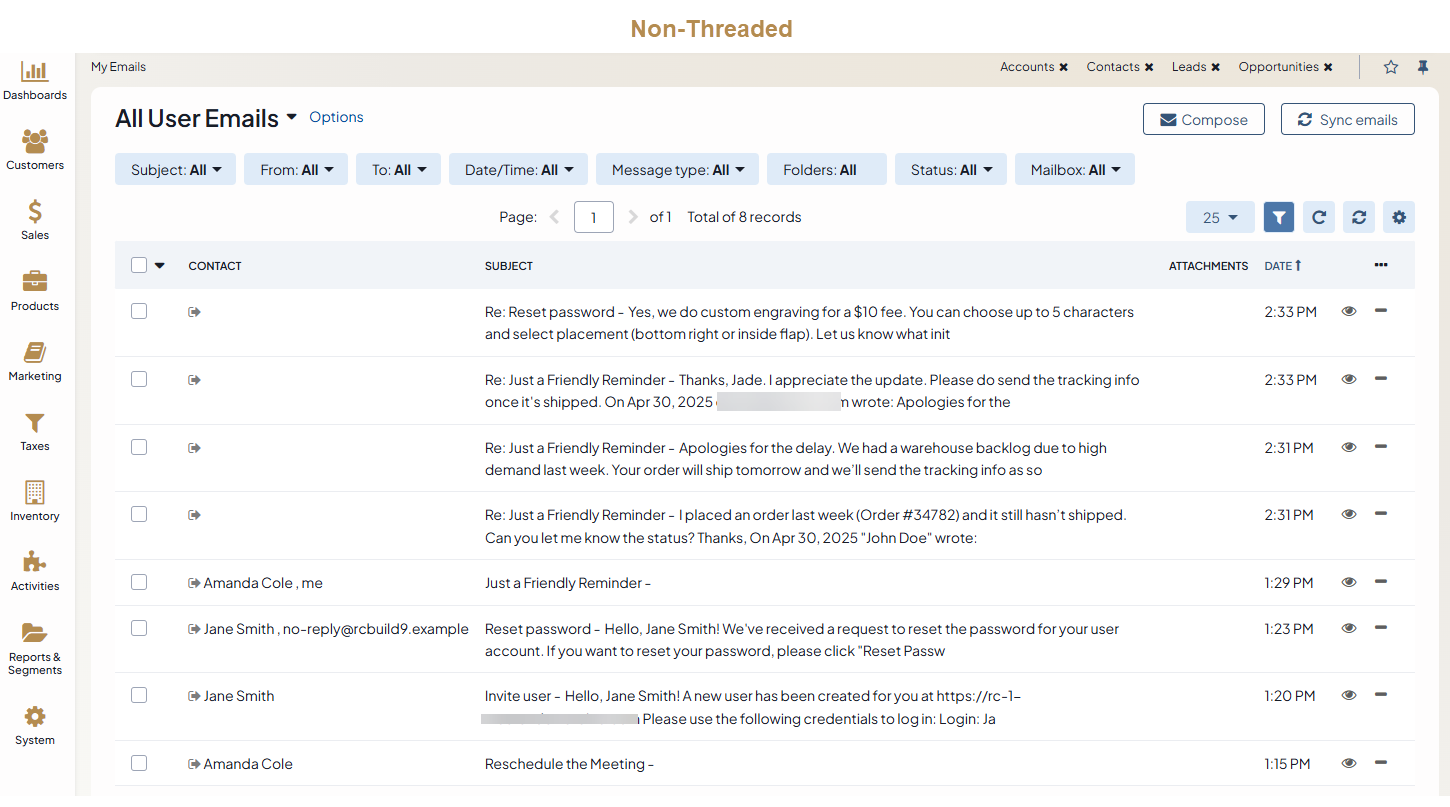
Task: Close the Leads shortcut tab
Action: [x=1216, y=67]
